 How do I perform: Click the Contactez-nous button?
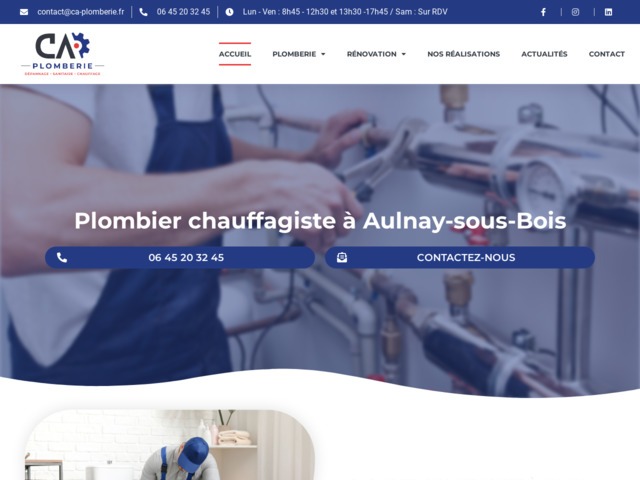coord(460,258)
